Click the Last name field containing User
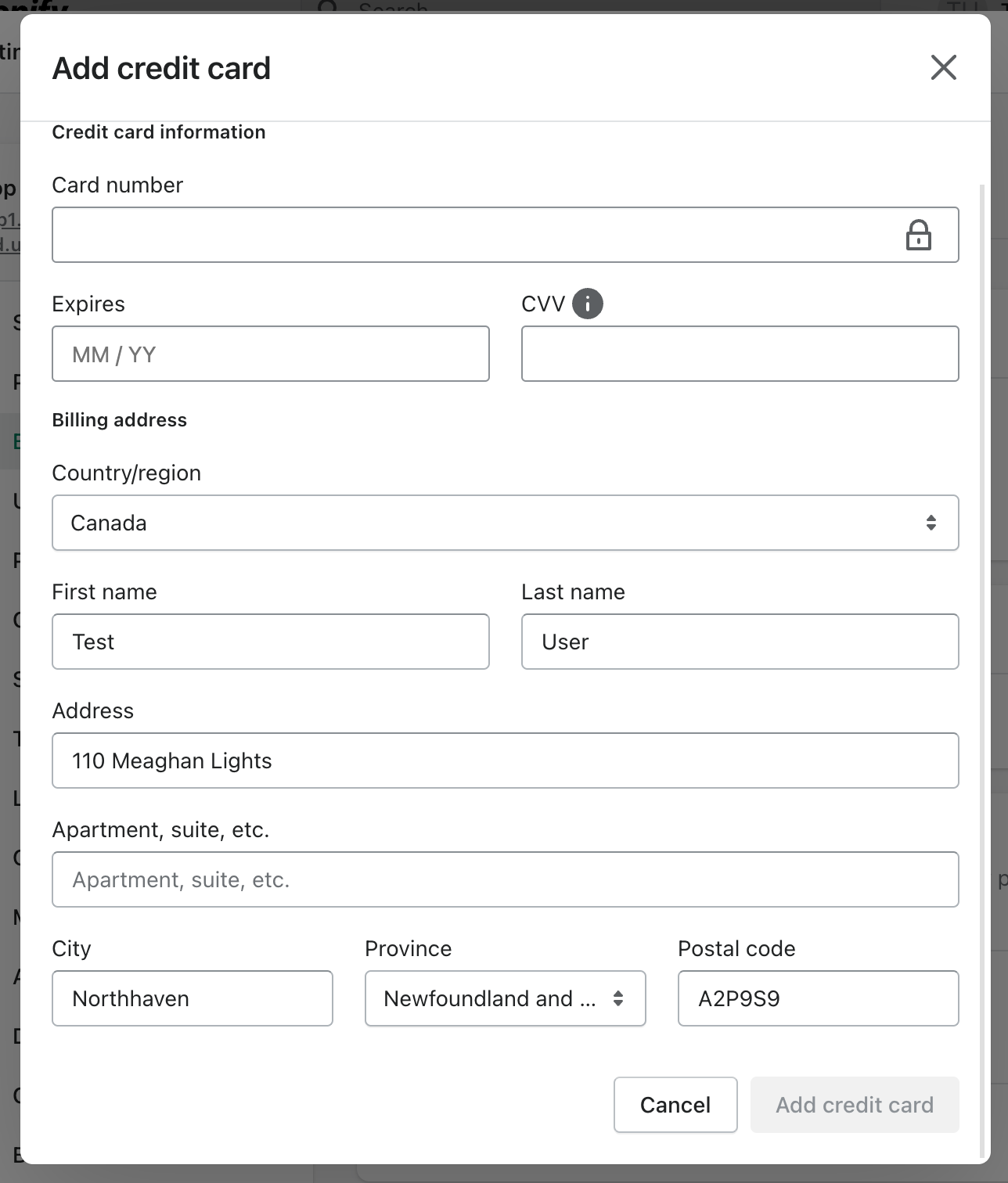Image resolution: width=1008 pixels, height=1183 pixels. point(740,642)
